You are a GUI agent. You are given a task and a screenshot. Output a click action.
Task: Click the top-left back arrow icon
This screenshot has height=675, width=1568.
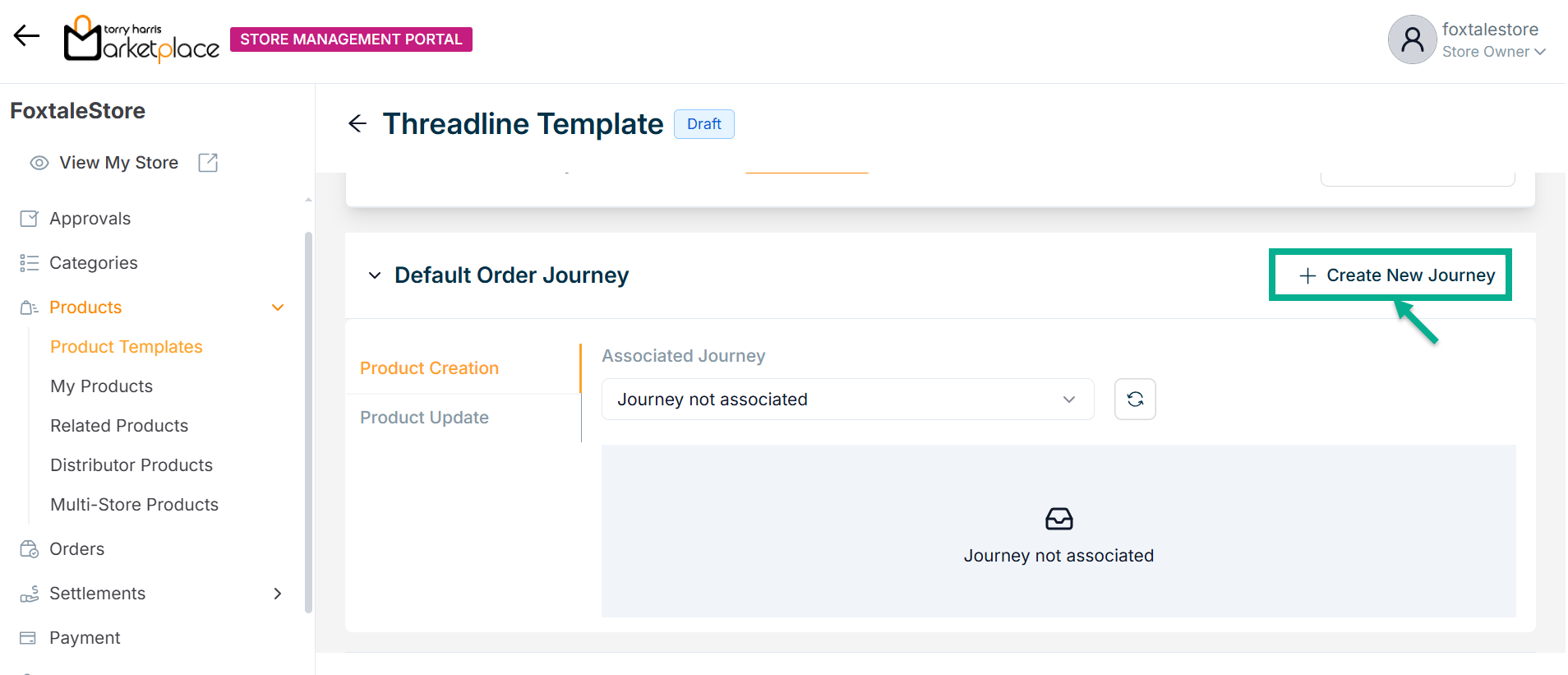[26, 35]
